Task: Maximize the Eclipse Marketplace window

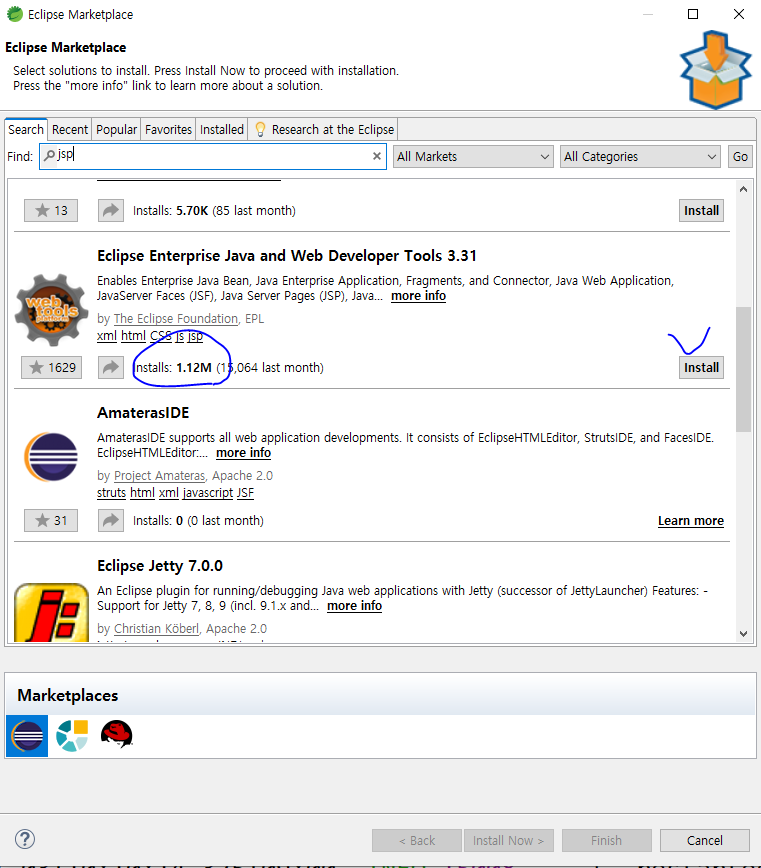Action: point(693,14)
